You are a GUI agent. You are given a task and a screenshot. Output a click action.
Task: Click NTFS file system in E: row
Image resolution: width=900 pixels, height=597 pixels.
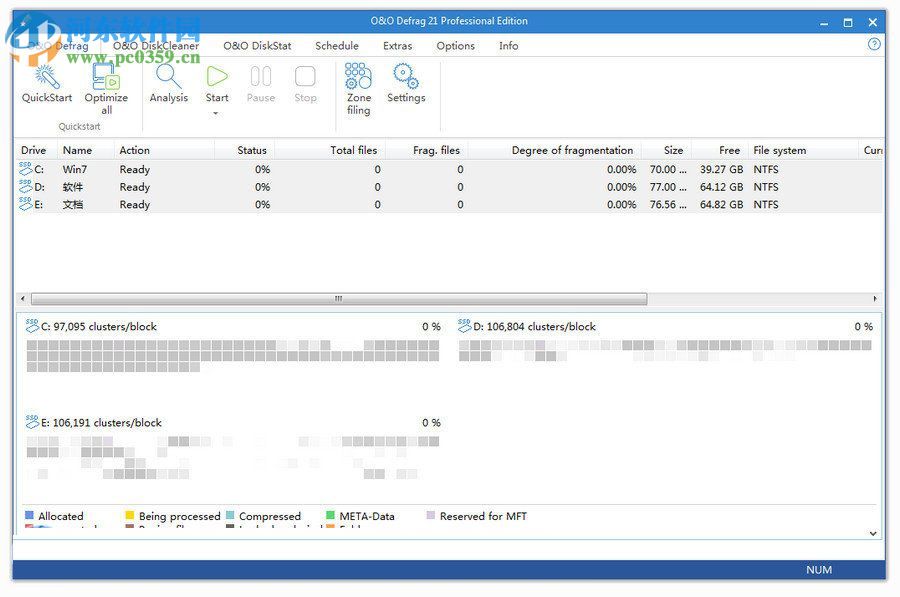tap(766, 204)
